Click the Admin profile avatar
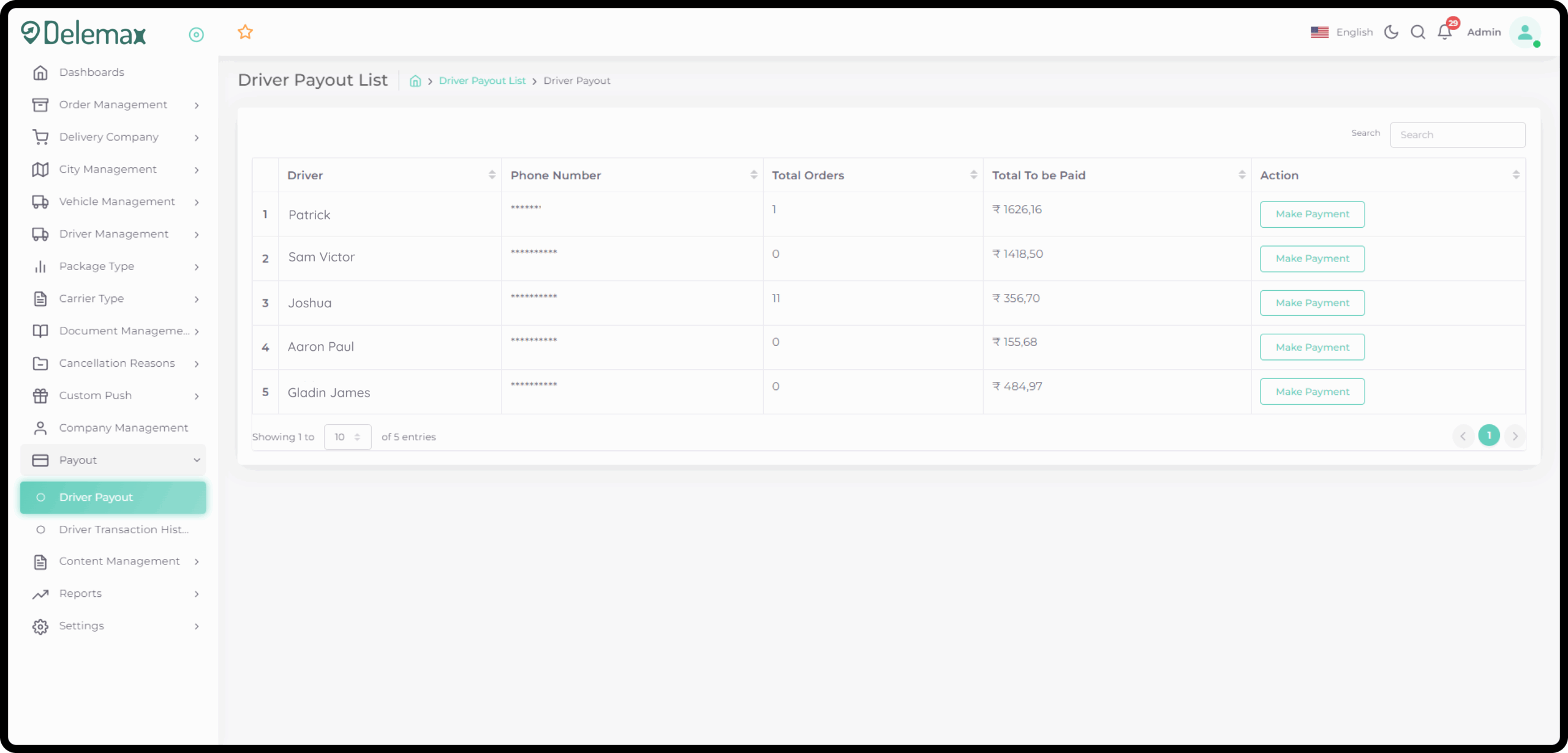The width and height of the screenshot is (1568, 753). point(1525,32)
